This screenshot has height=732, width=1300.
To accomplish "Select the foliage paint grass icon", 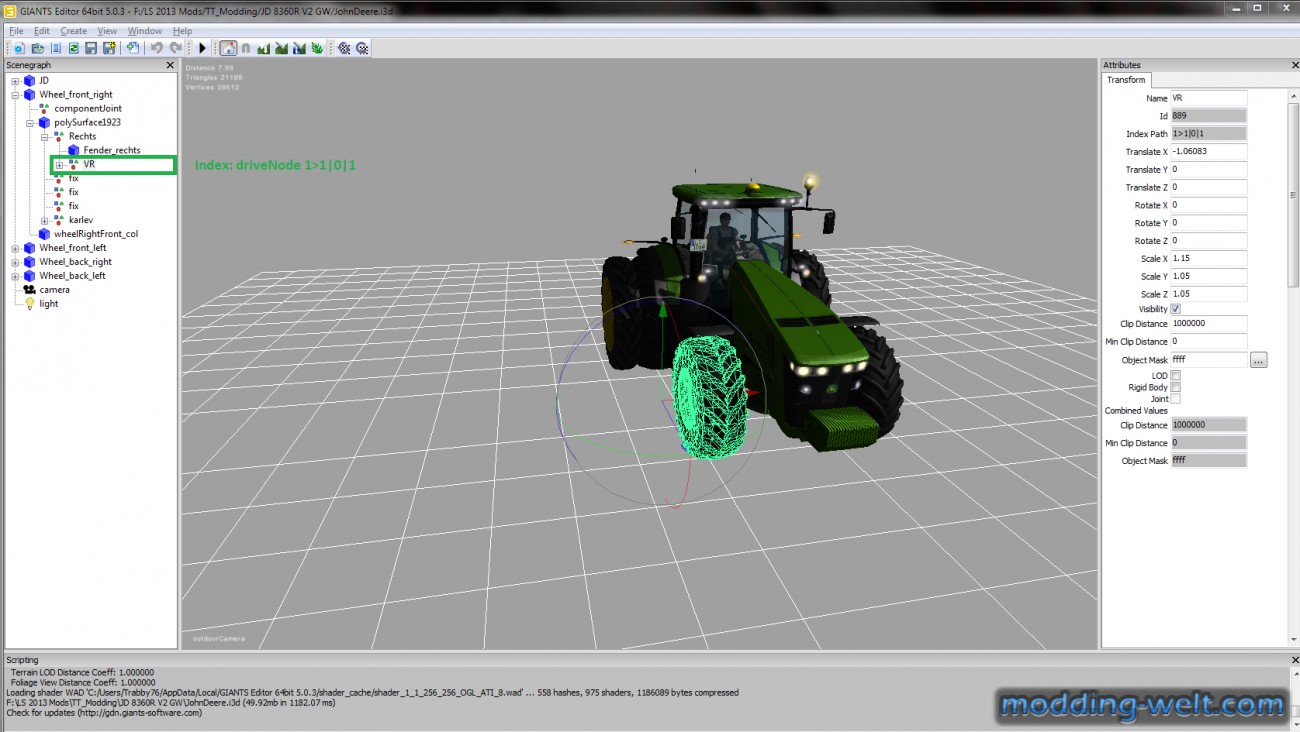I will (318, 48).
